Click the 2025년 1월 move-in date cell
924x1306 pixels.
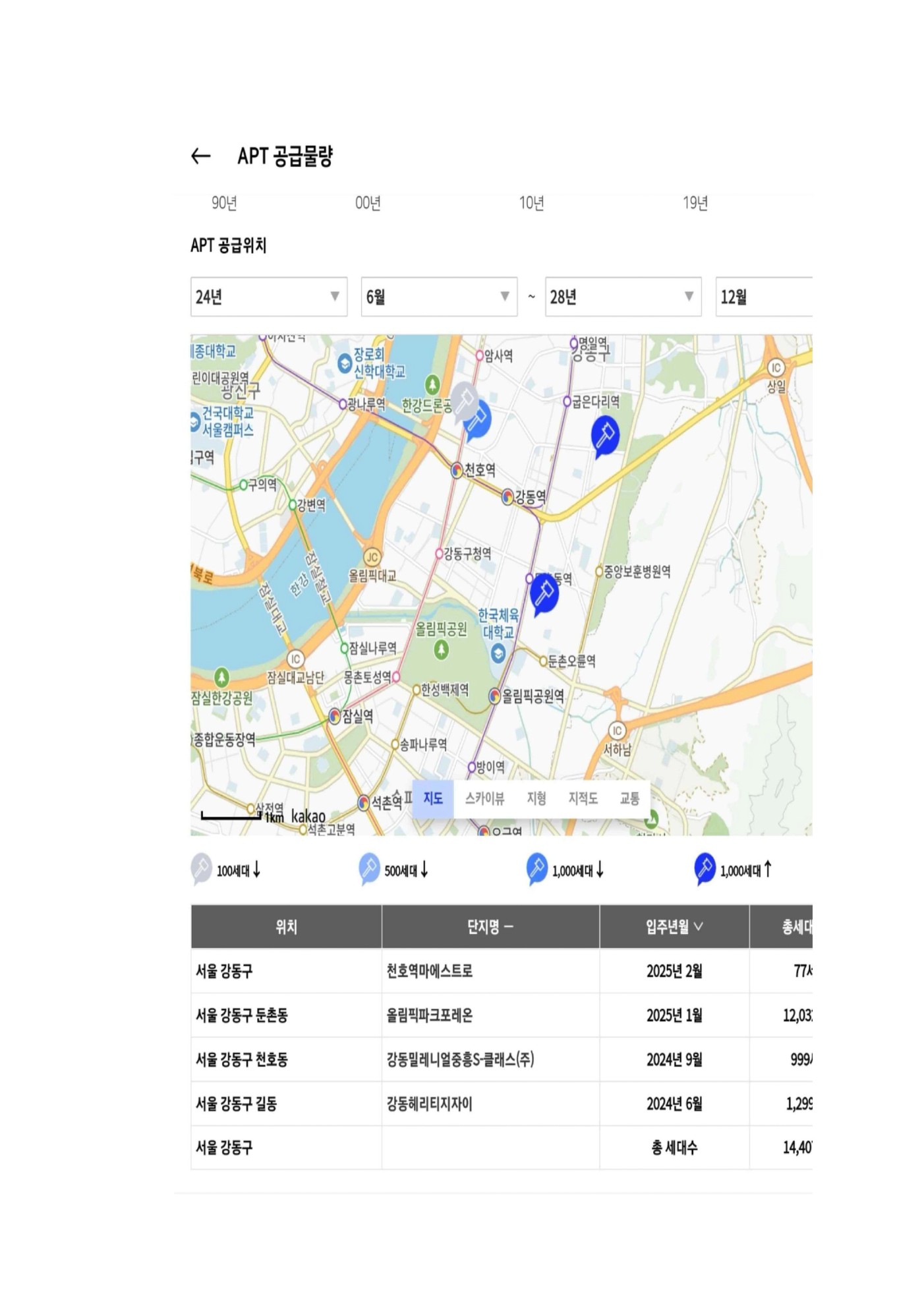(674, 1015)
